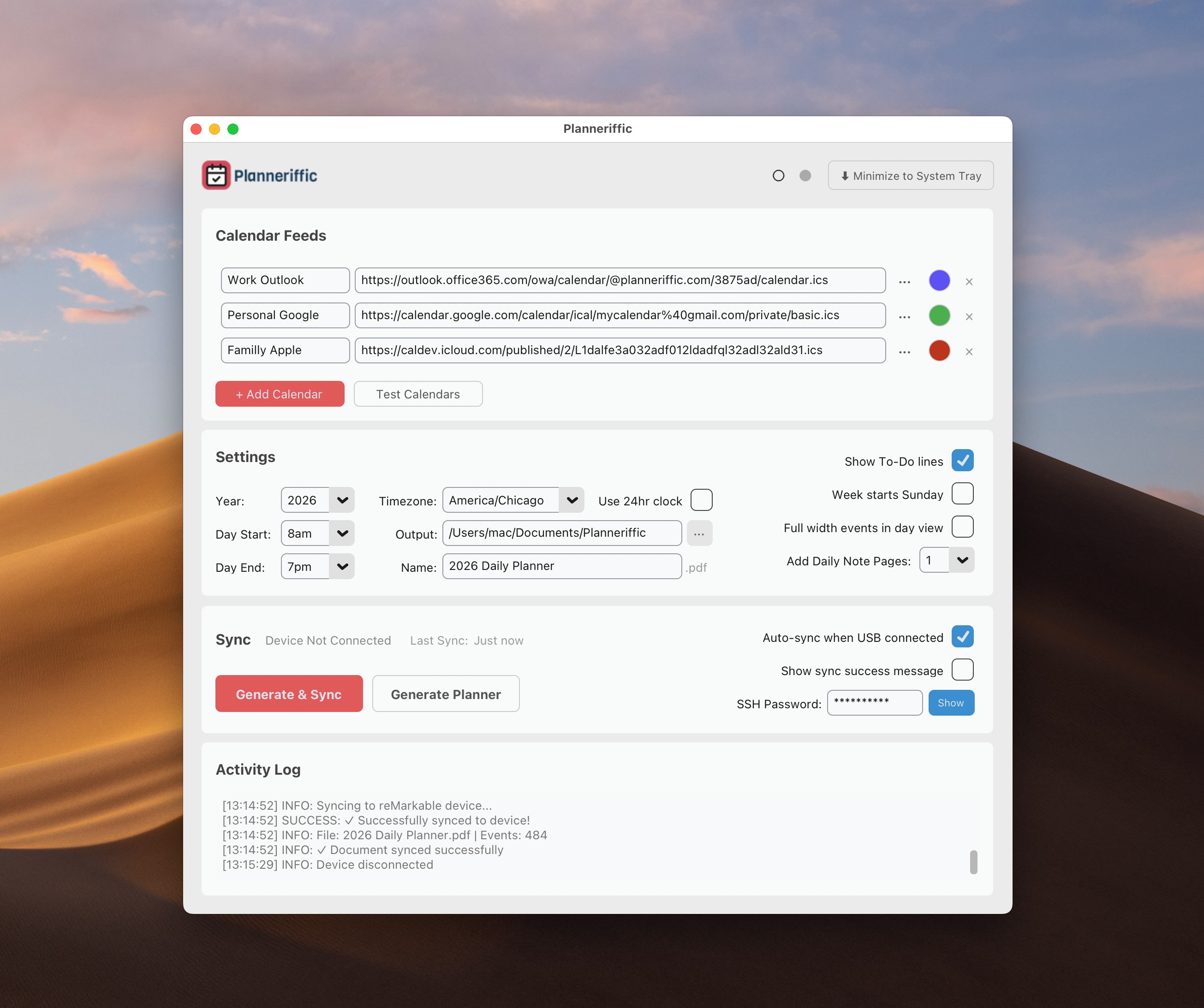Remove the Work Outlook calendar feed
The width and height of the screenshot is (1204, 1008).
click(x=970, y=281)
